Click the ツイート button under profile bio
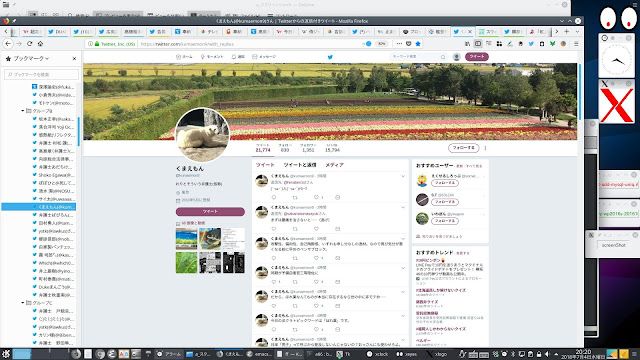The image size is (640, 360). pyautogui.click(x=210, y=211)
